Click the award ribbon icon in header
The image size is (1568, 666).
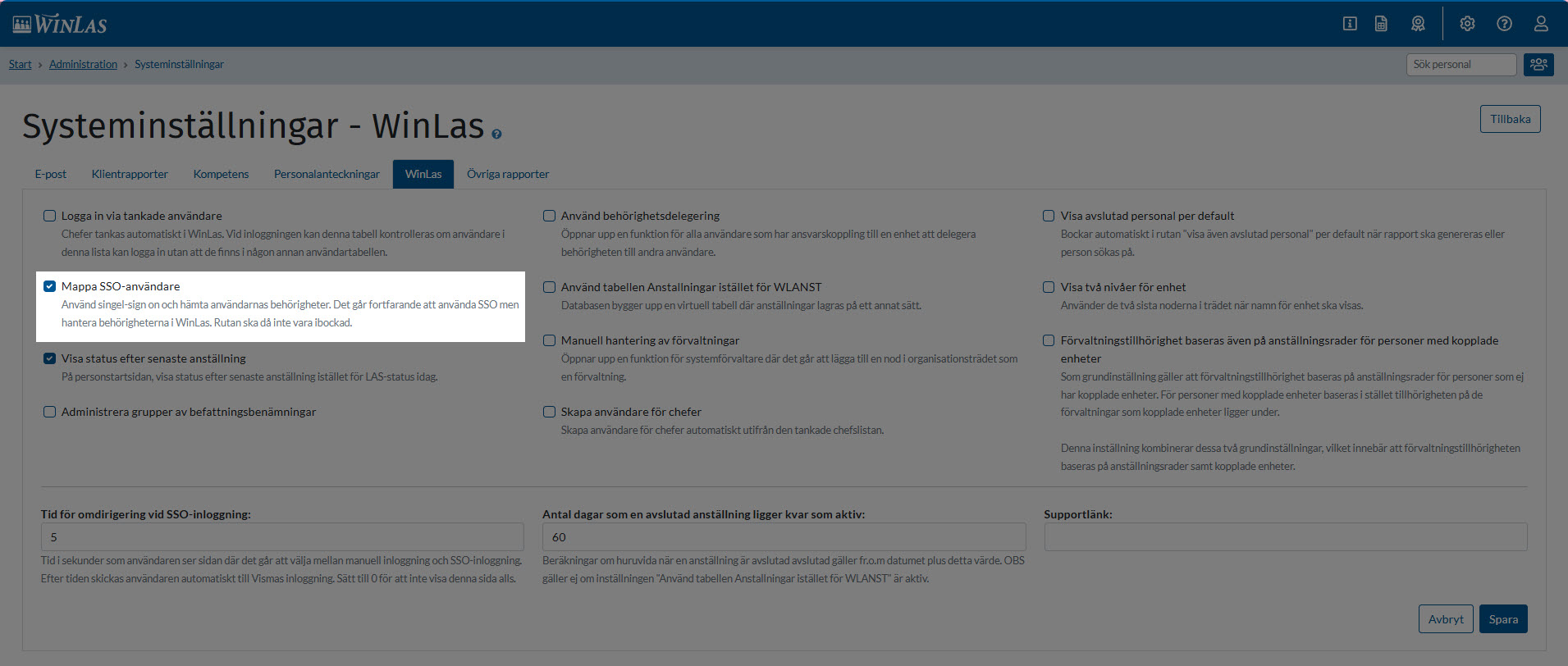[x=1418, y=24]
